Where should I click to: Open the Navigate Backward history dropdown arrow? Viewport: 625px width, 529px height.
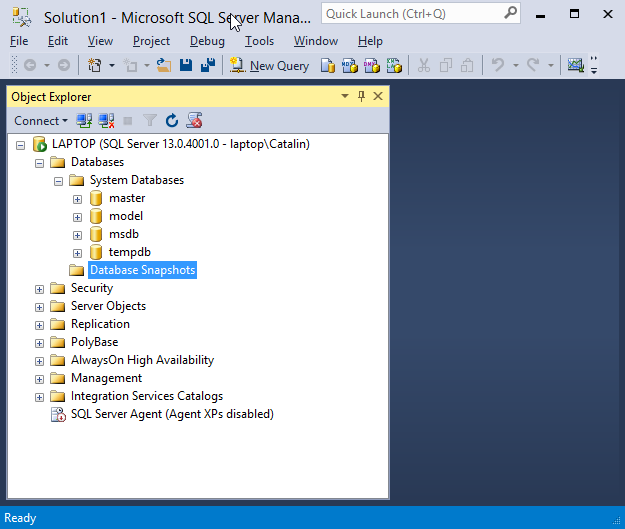click(x=47, y=65)
